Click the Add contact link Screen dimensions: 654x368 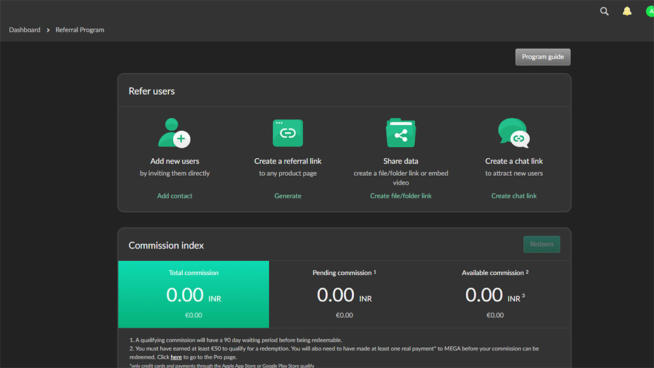pos(174,196)
